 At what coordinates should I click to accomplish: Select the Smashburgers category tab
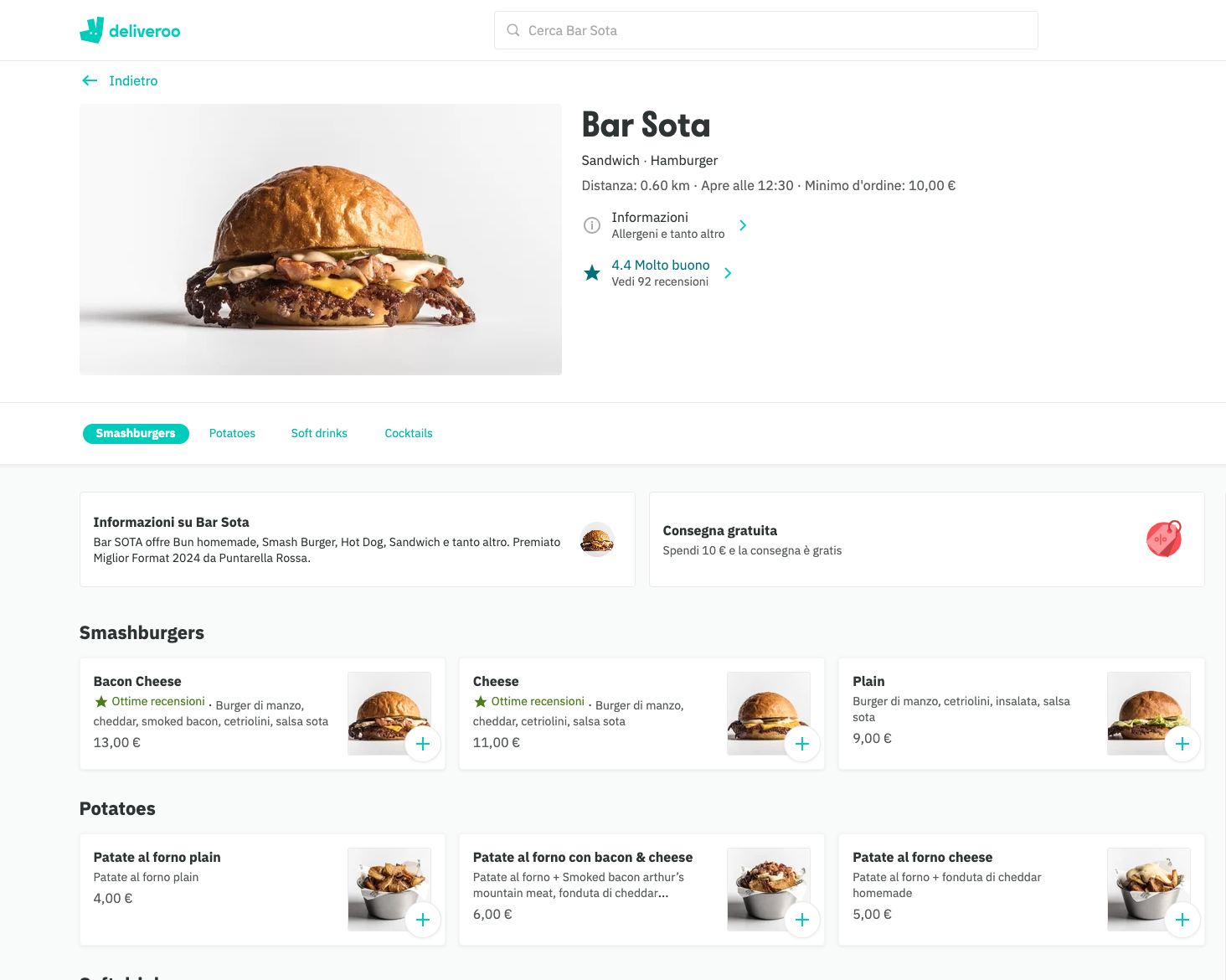(x=136, y=433)
